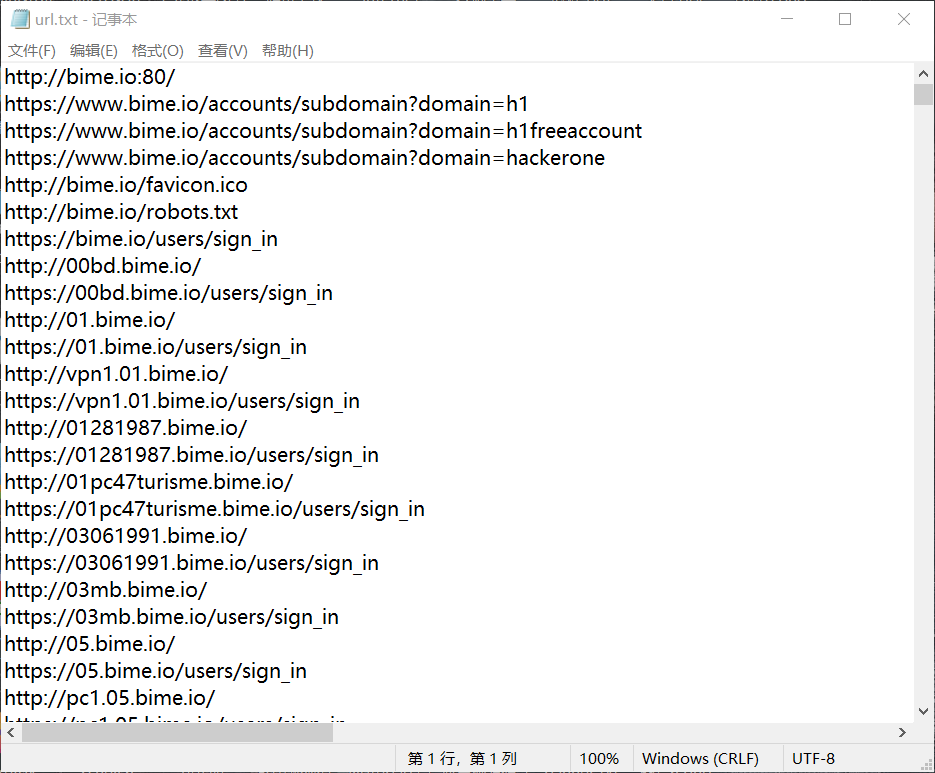Viewport: 935px width, 773px height.
Task: Click the horizontal scrollbar thumb
Action: click(x=177, y=732)
